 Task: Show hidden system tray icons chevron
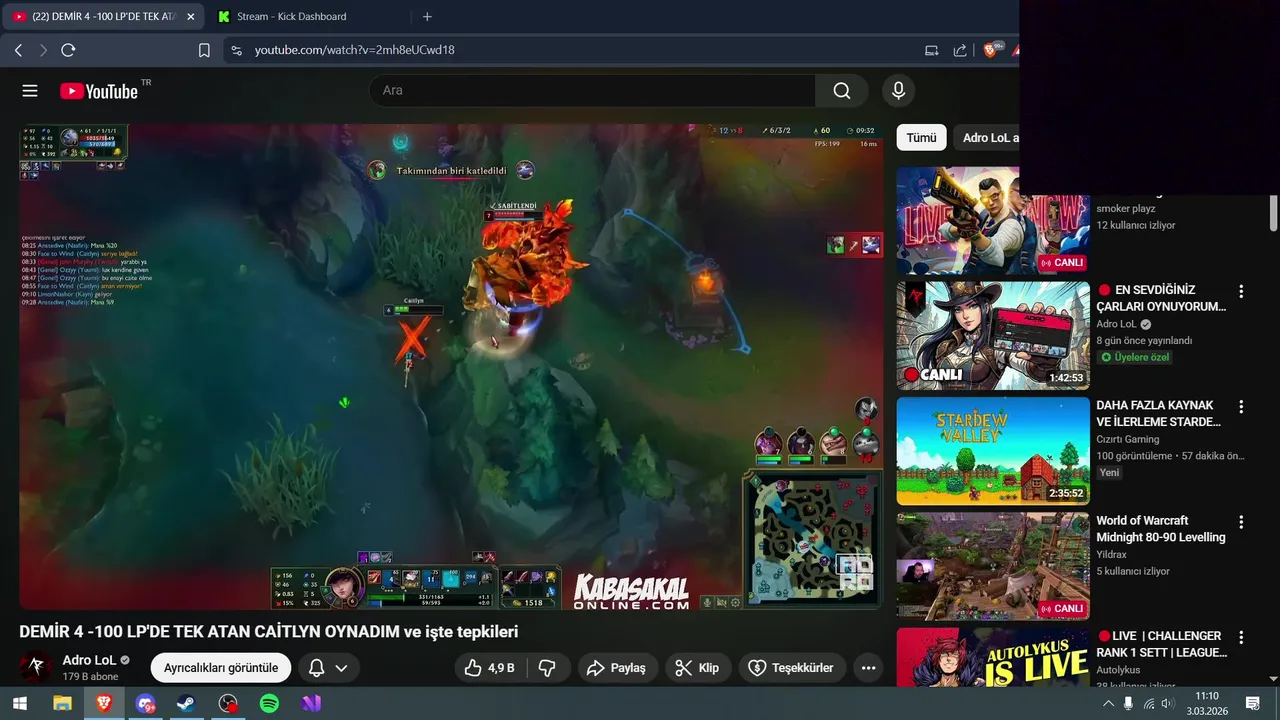(x=1108, y=704)
